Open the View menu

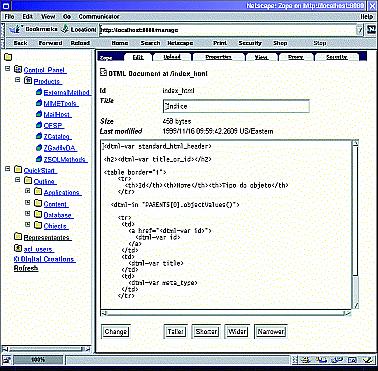[x=48, y=16]
